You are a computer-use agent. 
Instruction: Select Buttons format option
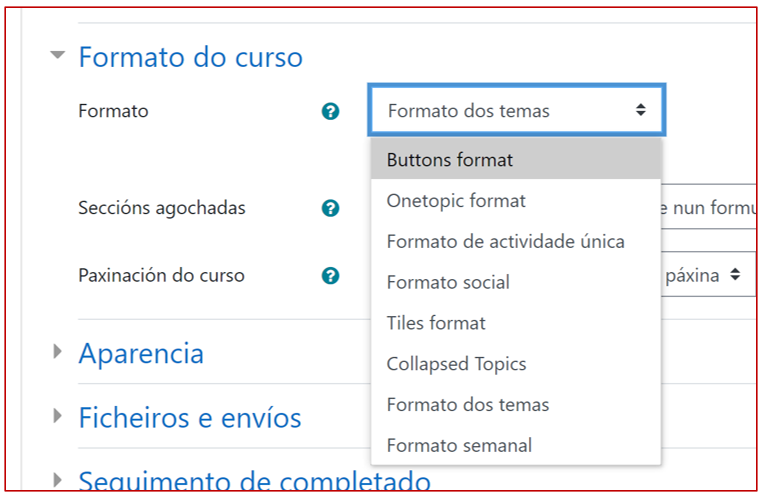tap(450, 160)
